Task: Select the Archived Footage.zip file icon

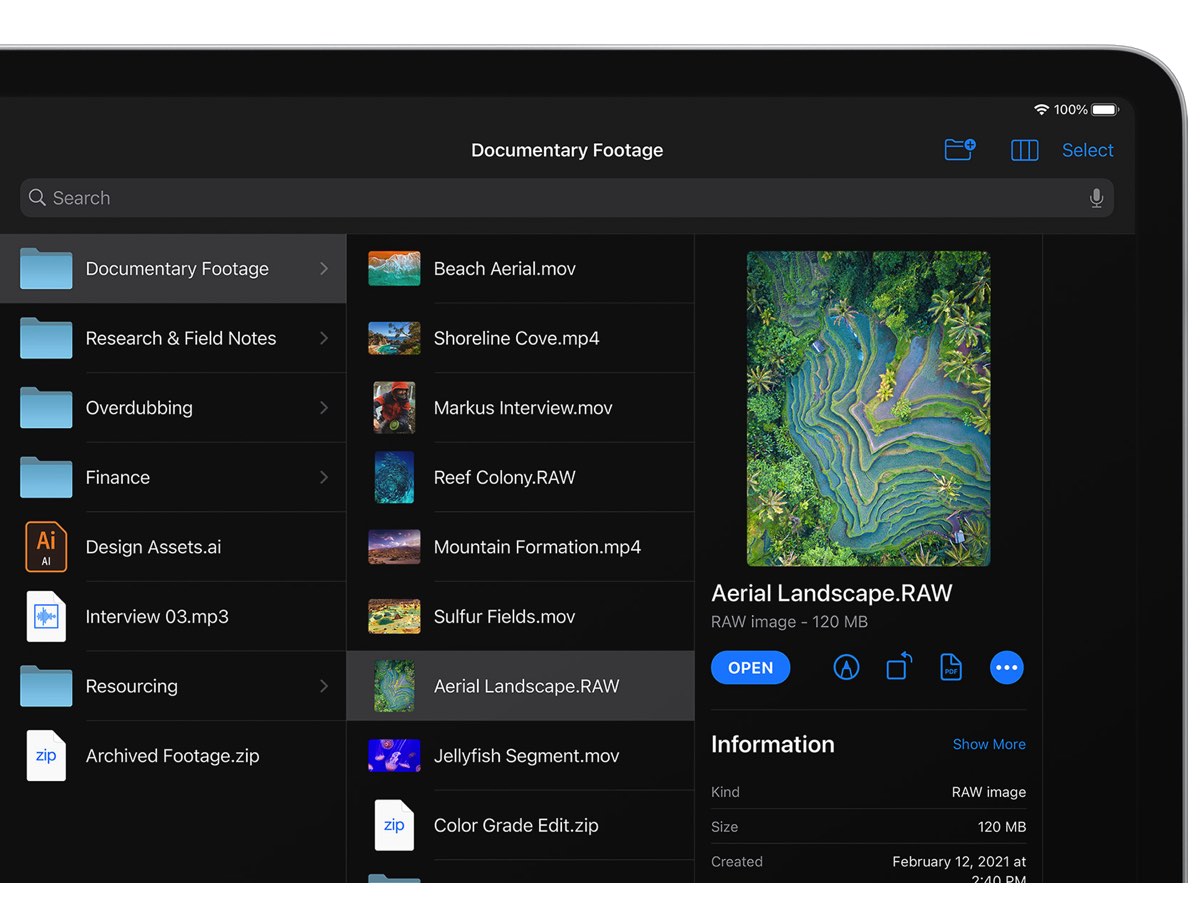Action: pyautogui.click(x=46, y=756)
